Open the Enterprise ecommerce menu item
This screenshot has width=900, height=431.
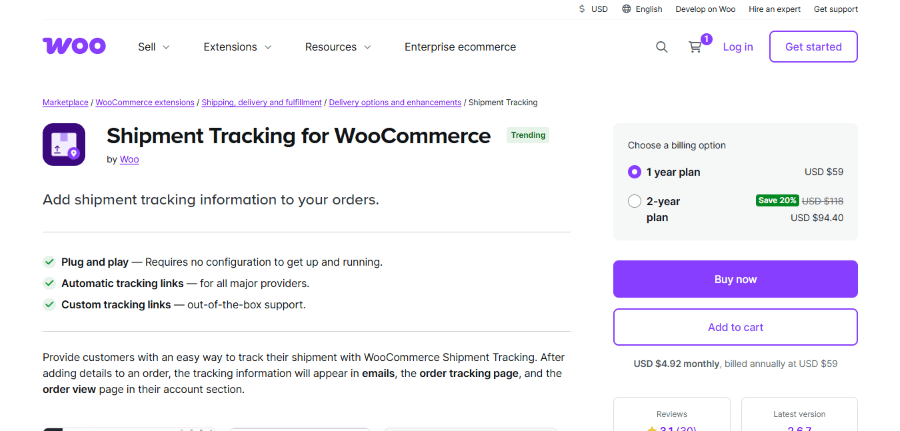(x=460, y=47)
